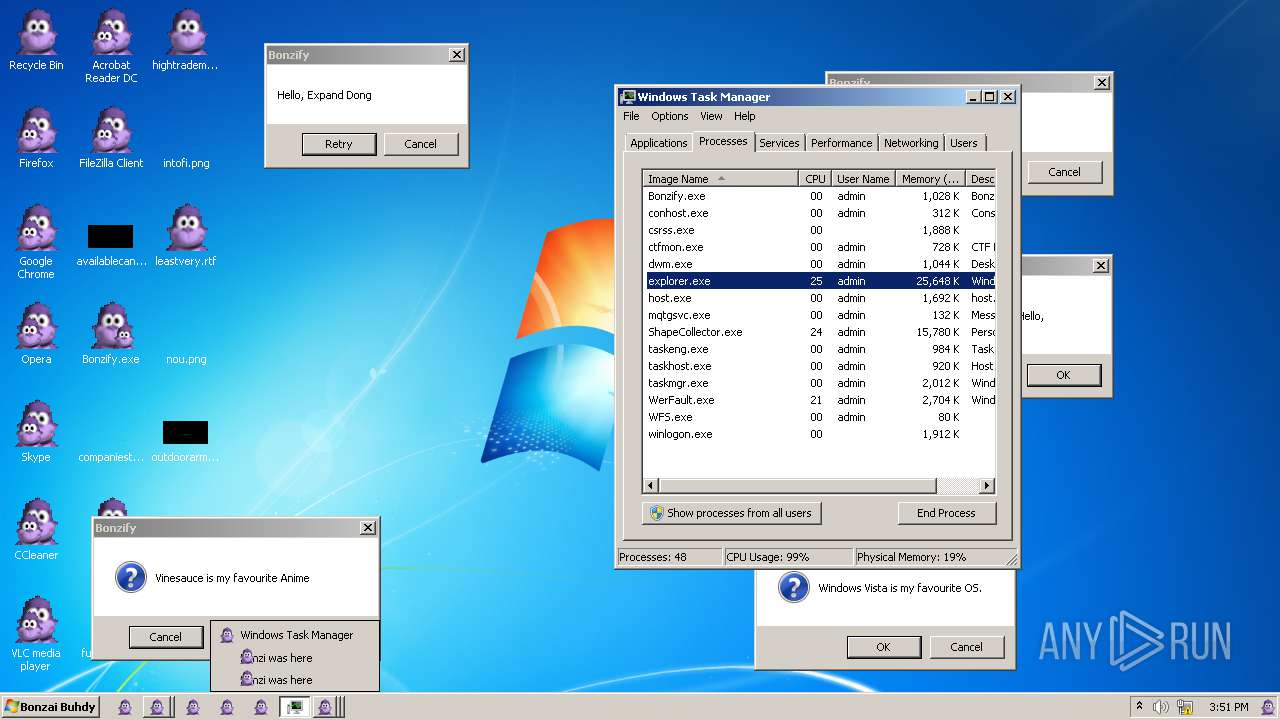Select the taskeng.exe process row
The image size is (1280, 720).
819,349
